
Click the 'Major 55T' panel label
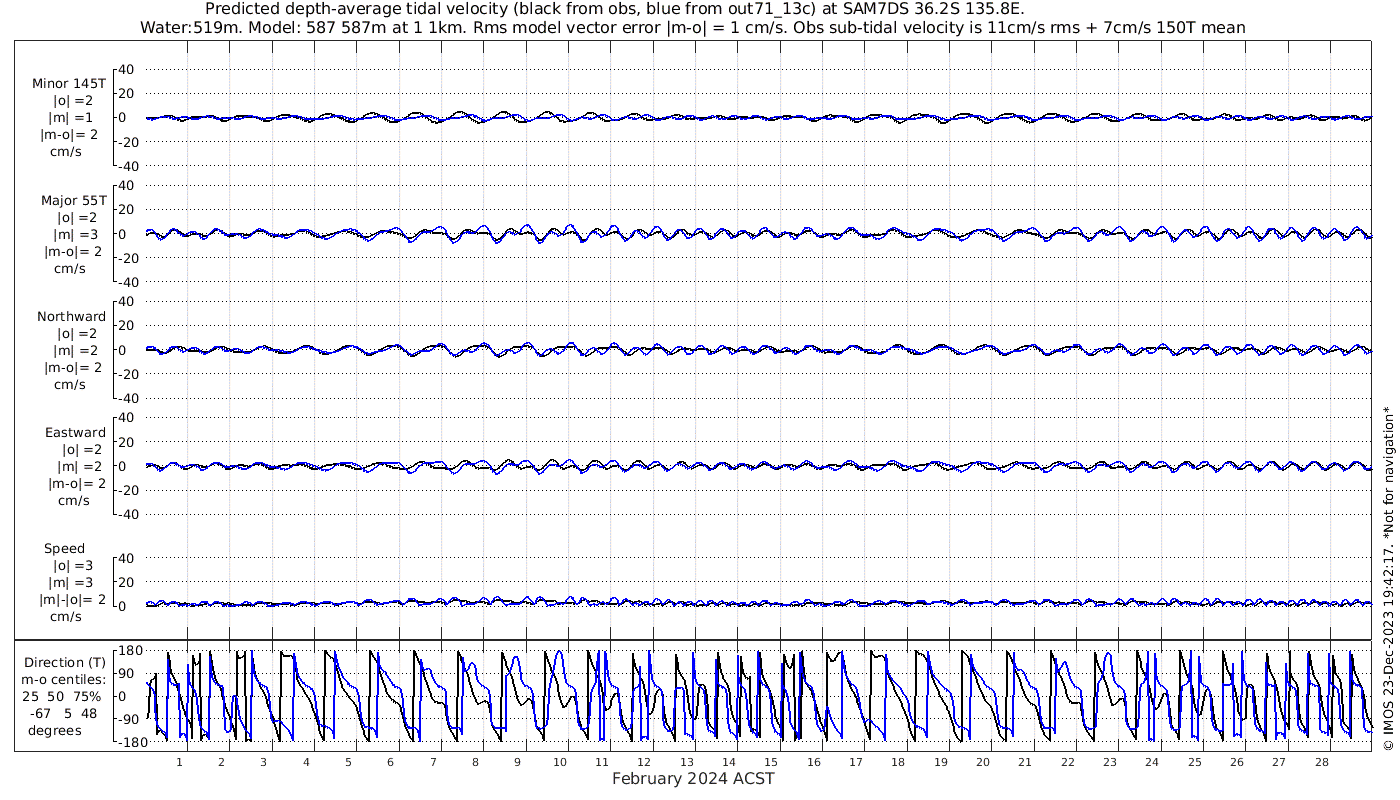(73, 200)
